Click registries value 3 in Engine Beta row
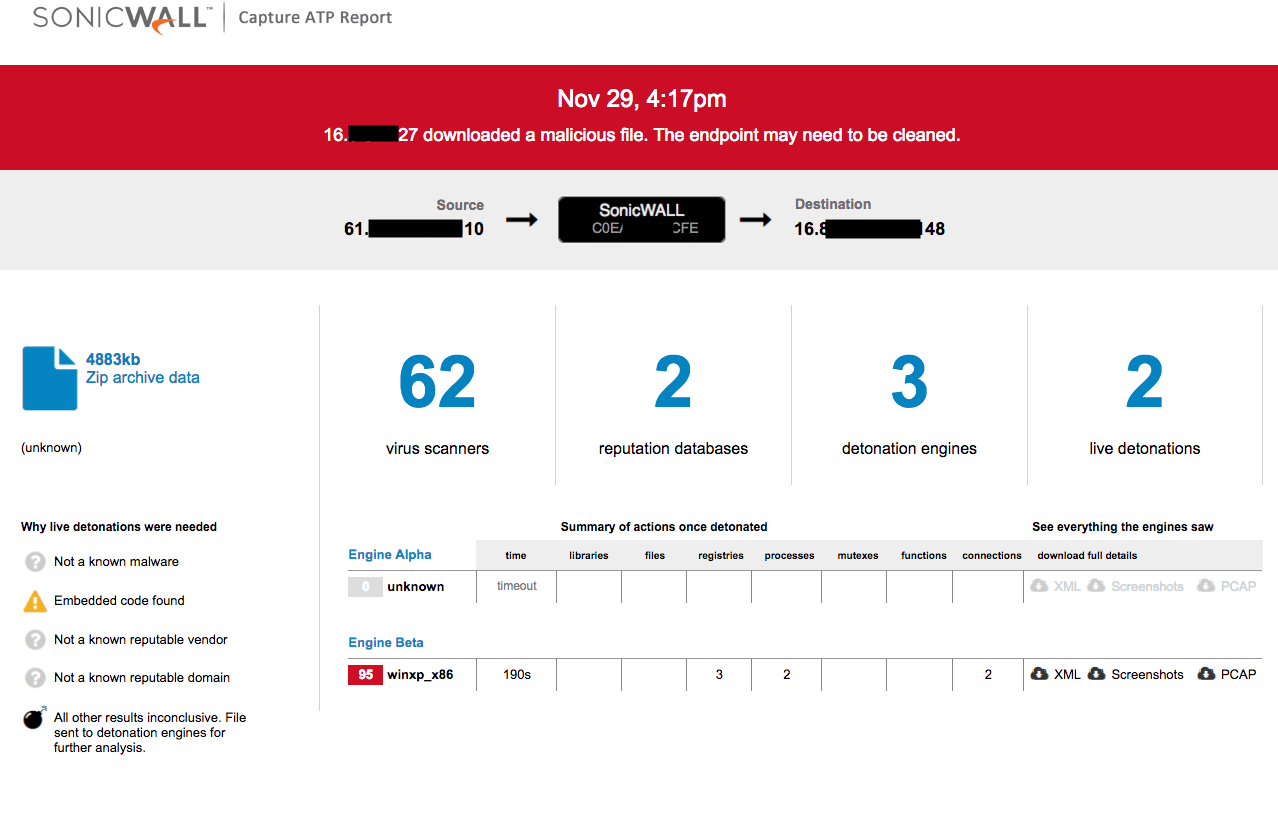 pos(719,675)
